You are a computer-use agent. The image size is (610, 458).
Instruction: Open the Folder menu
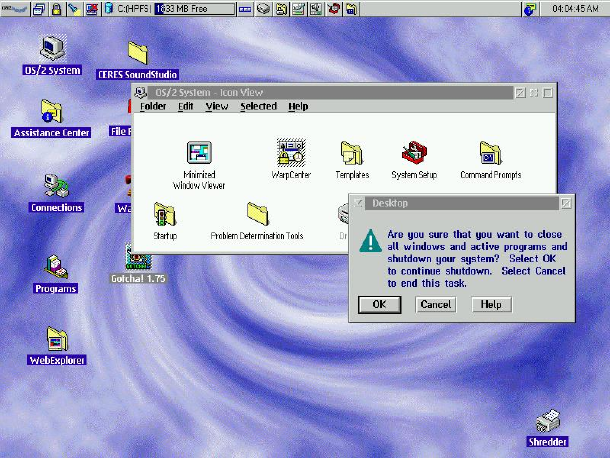pyautogui.click(x=153, y=106)
